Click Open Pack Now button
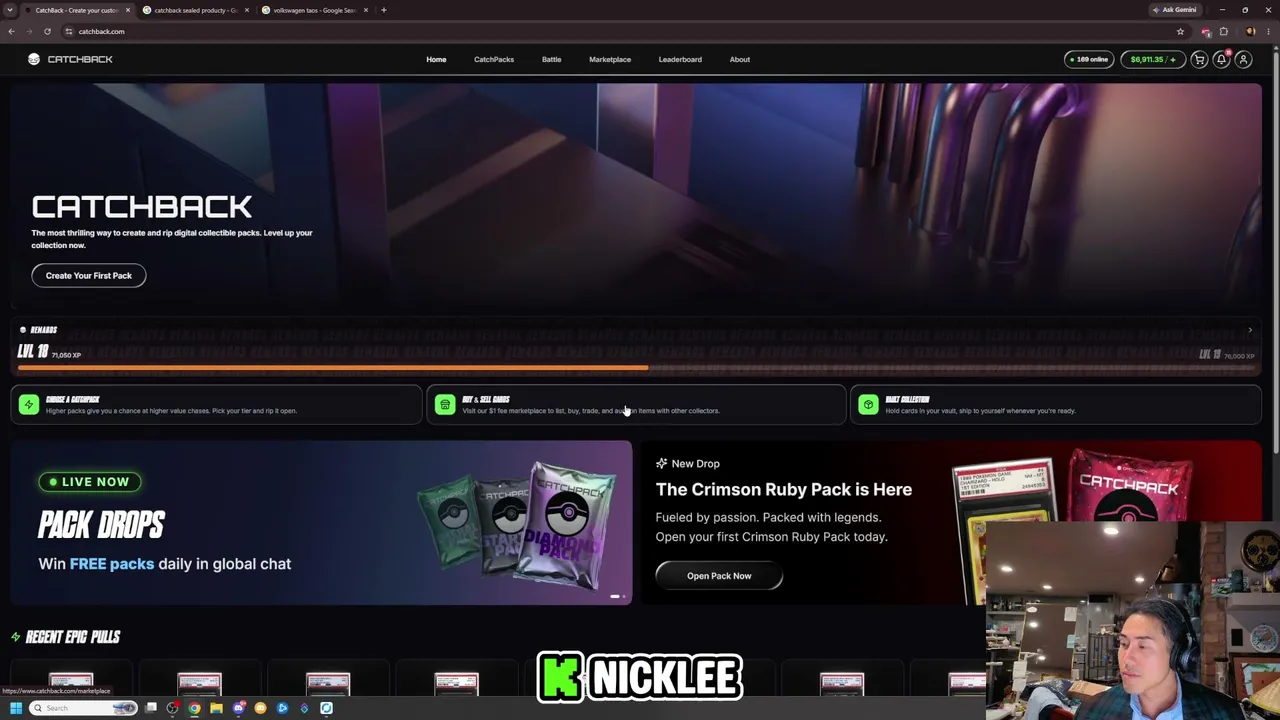 pyautogui.click(x=719, y=576)
